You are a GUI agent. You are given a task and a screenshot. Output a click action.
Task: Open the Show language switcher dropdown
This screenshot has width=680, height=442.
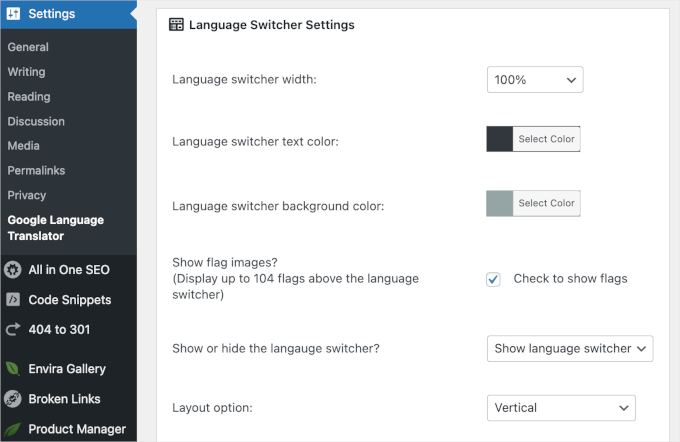pos(570,348)
